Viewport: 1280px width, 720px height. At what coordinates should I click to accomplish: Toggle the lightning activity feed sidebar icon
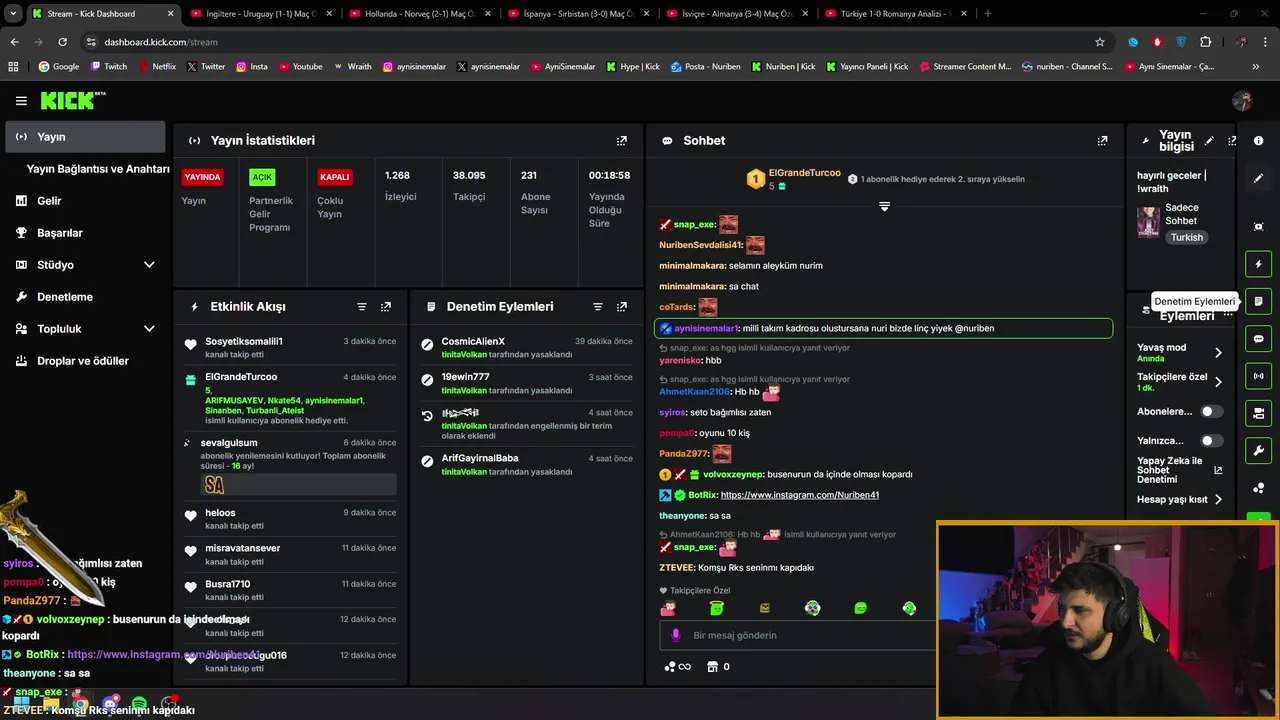pos(1259,264)
